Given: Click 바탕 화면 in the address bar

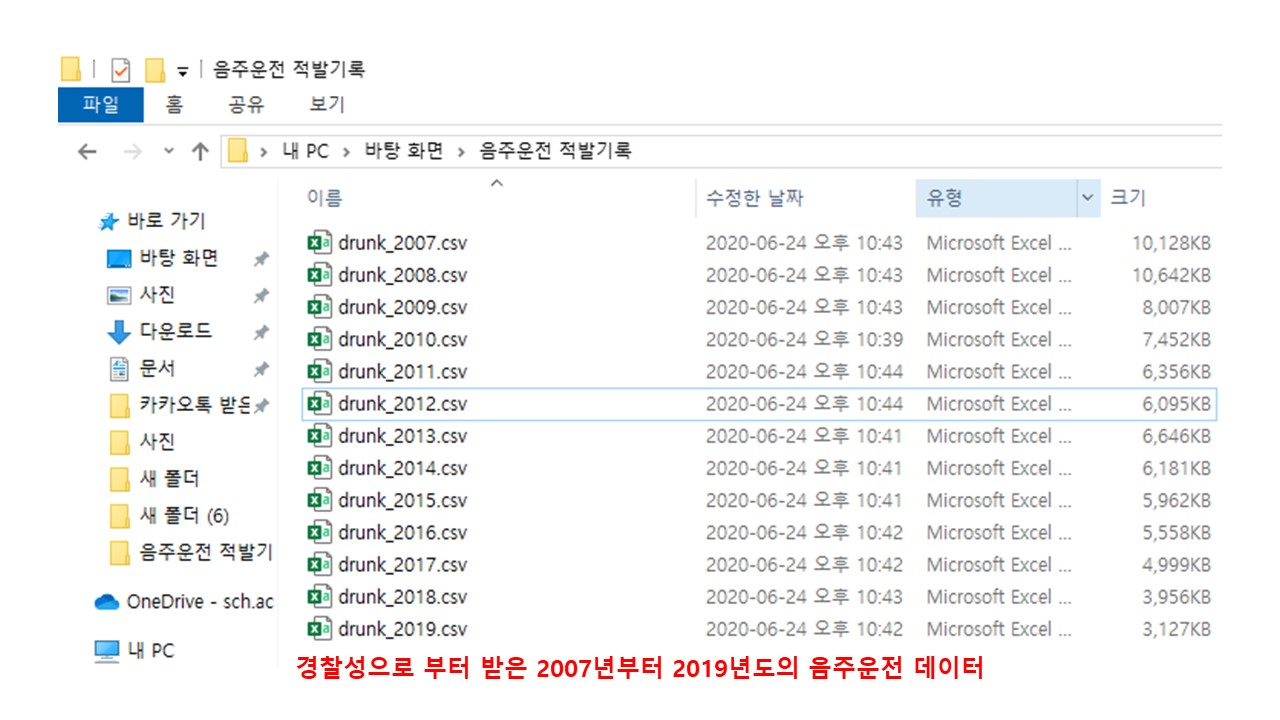Looking at the screenshot, I should coord(403,152).
